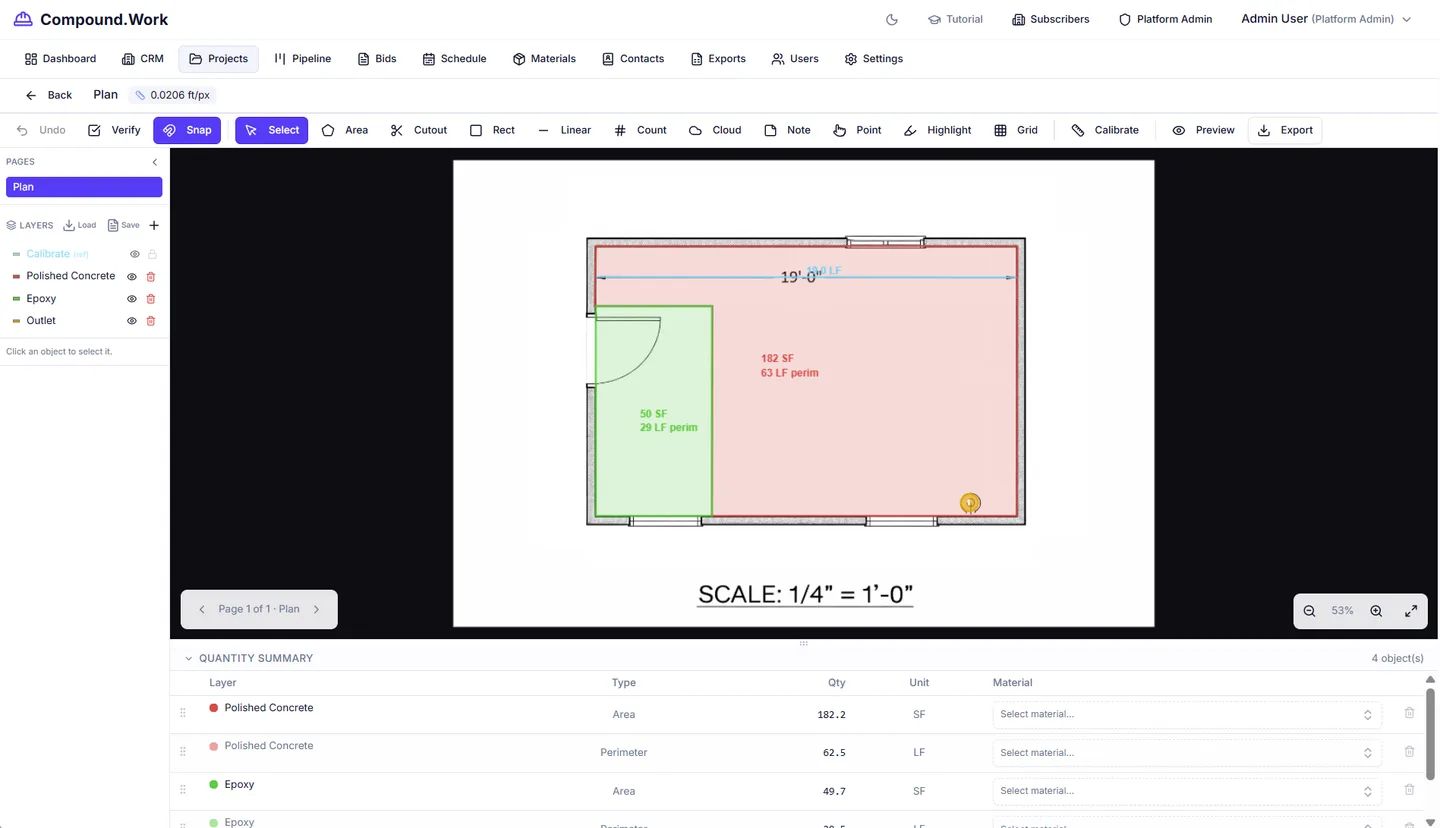Delete the Outlet layer

pos(151,321)
